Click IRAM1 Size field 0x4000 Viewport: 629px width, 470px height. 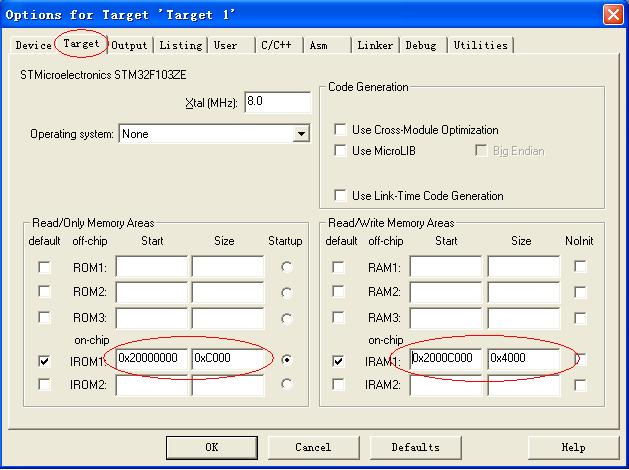(x=523, y=359)
